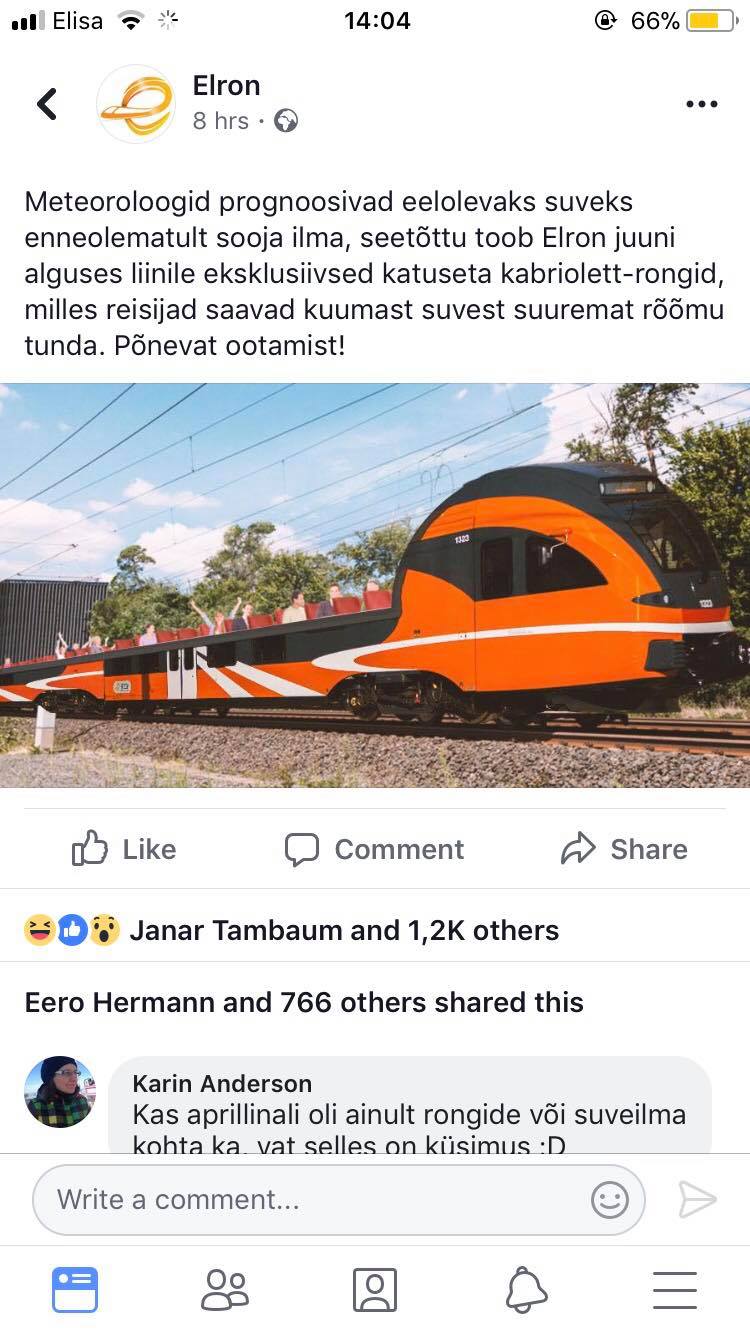Screen dimensions: 750x1334
Task: Tap the Comment button
Action: [x=374, y=849]
